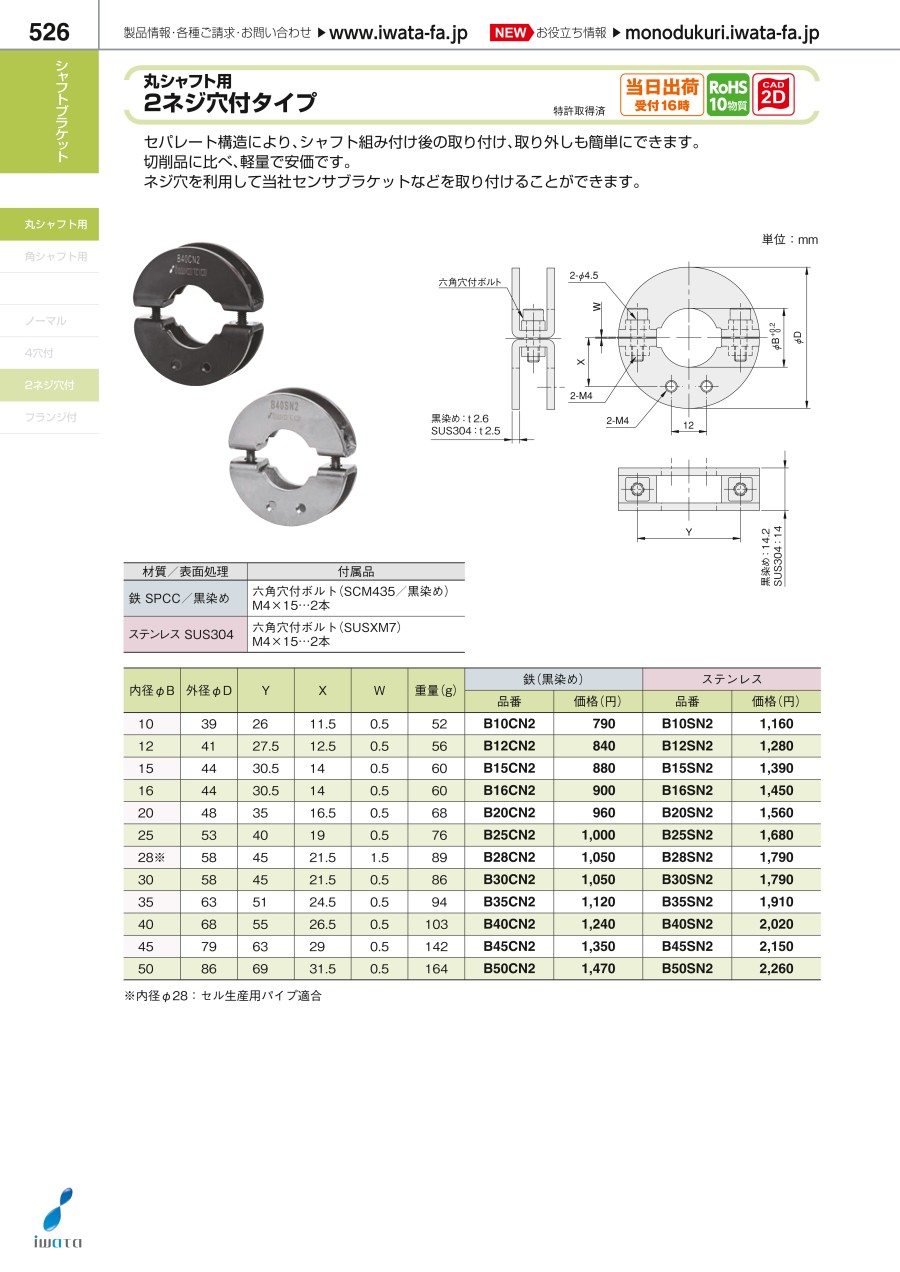Open the www.iwata-fa.jp link
This screenshot has height=1272, width=900.
click(x=398, y=33)
